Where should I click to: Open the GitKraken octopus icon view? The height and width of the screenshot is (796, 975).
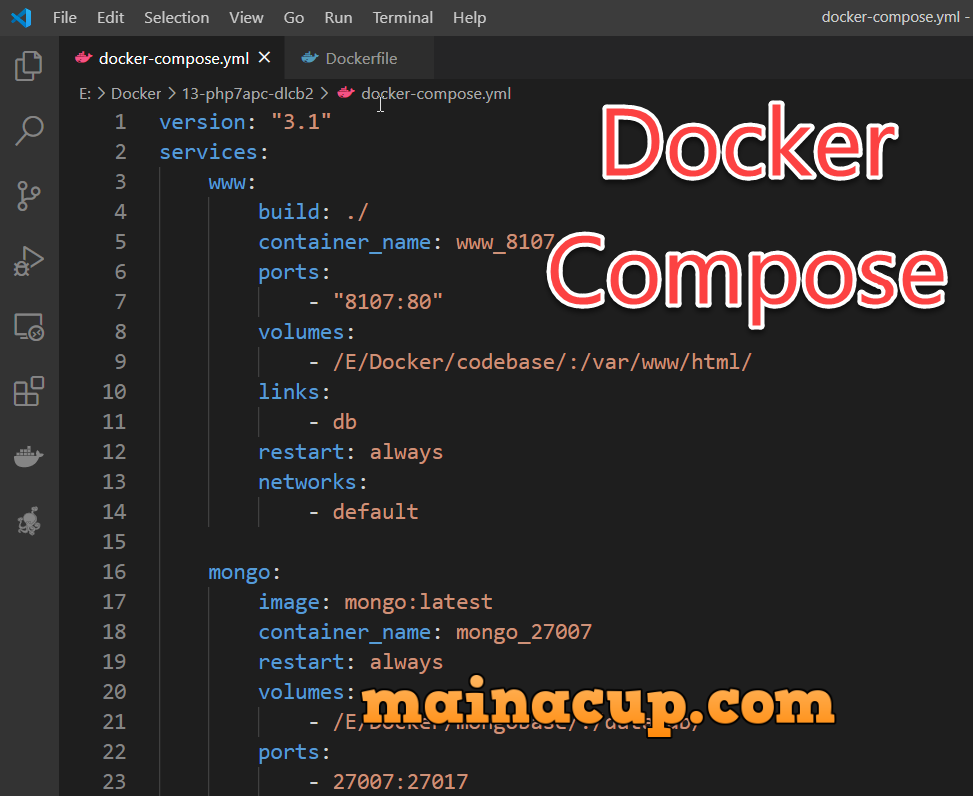(29, 521)
